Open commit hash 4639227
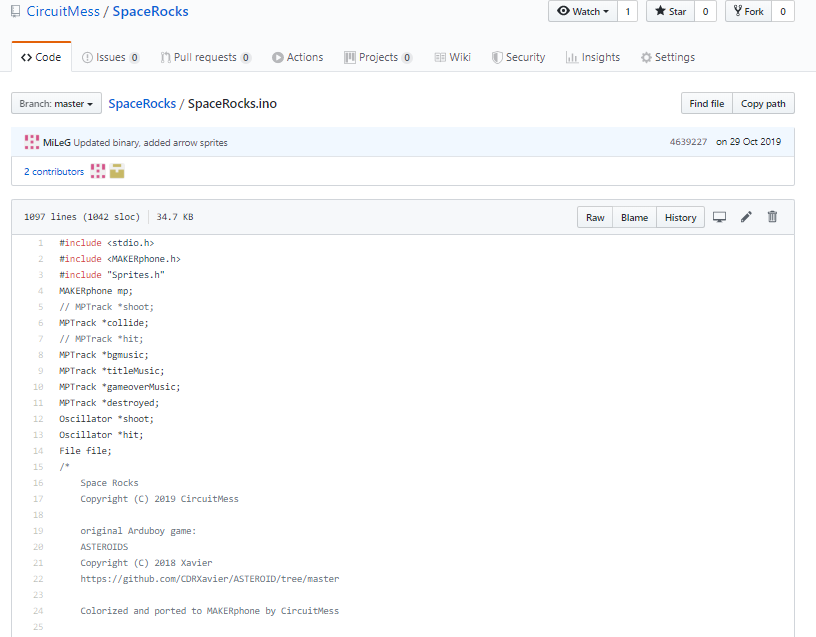 coord(688,142)
